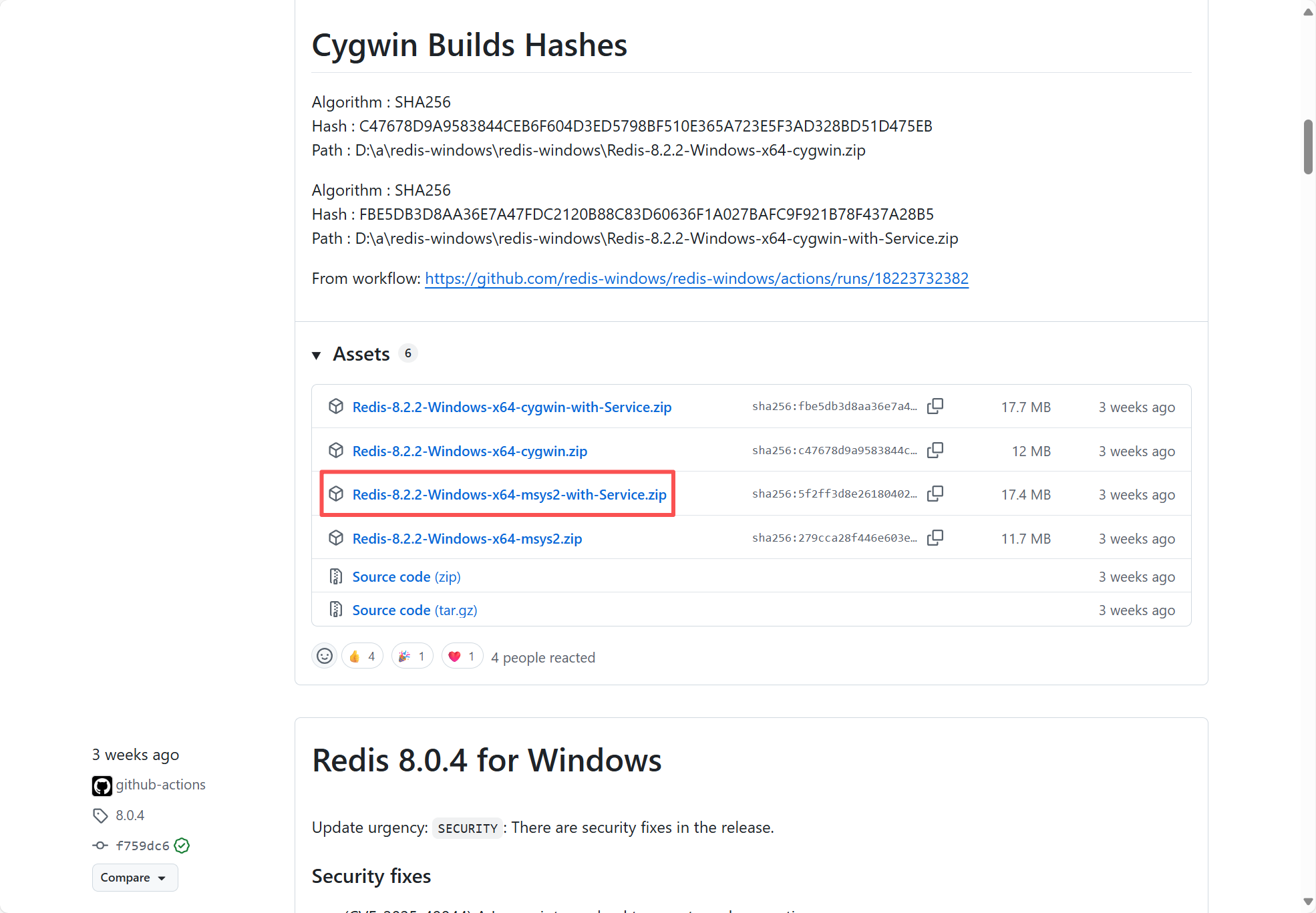This screenshot has height=913, width=1316.
Task: Open the Compare dropdown
Action: pyautogui.click(x=134, y=878)
